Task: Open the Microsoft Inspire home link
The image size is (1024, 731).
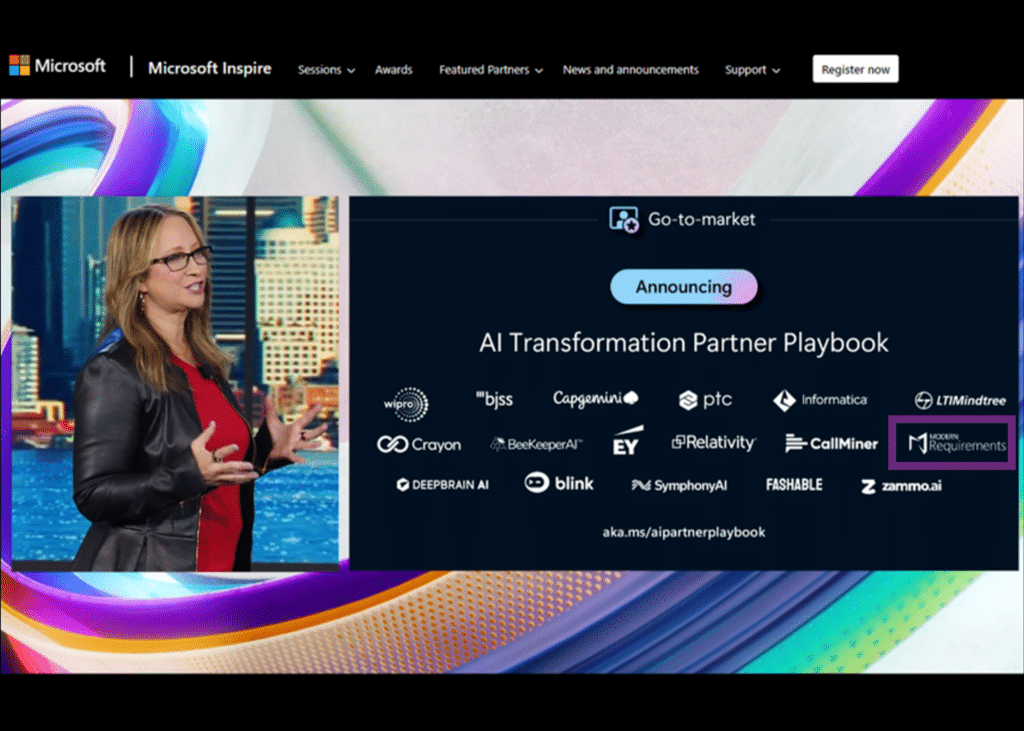Action: coord(210,68)
